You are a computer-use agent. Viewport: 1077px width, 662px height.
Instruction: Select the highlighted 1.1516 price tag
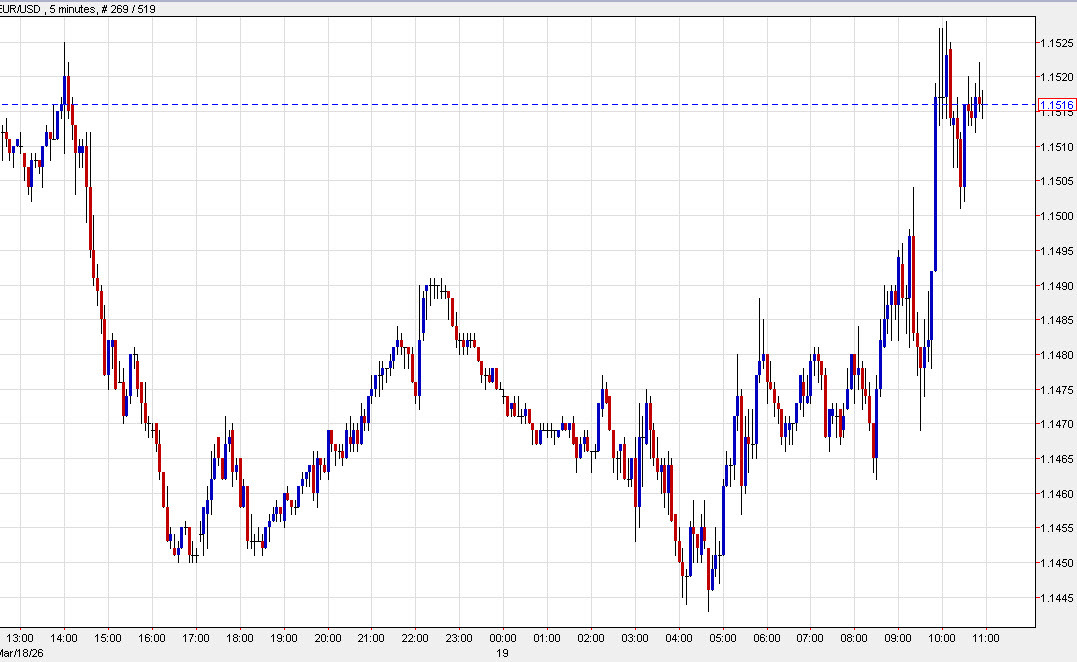[1055, 104]
